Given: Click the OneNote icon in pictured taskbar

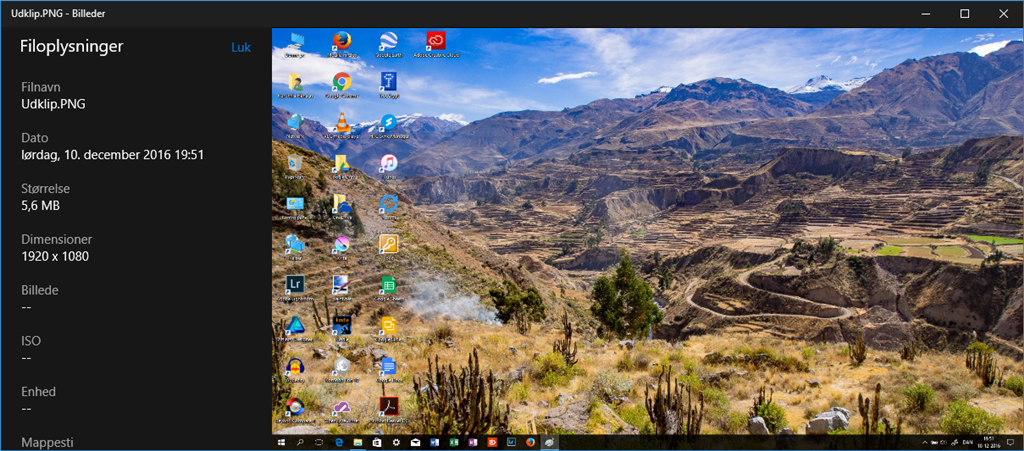Looking at the screenshot, I should click(x=472, y=442).
